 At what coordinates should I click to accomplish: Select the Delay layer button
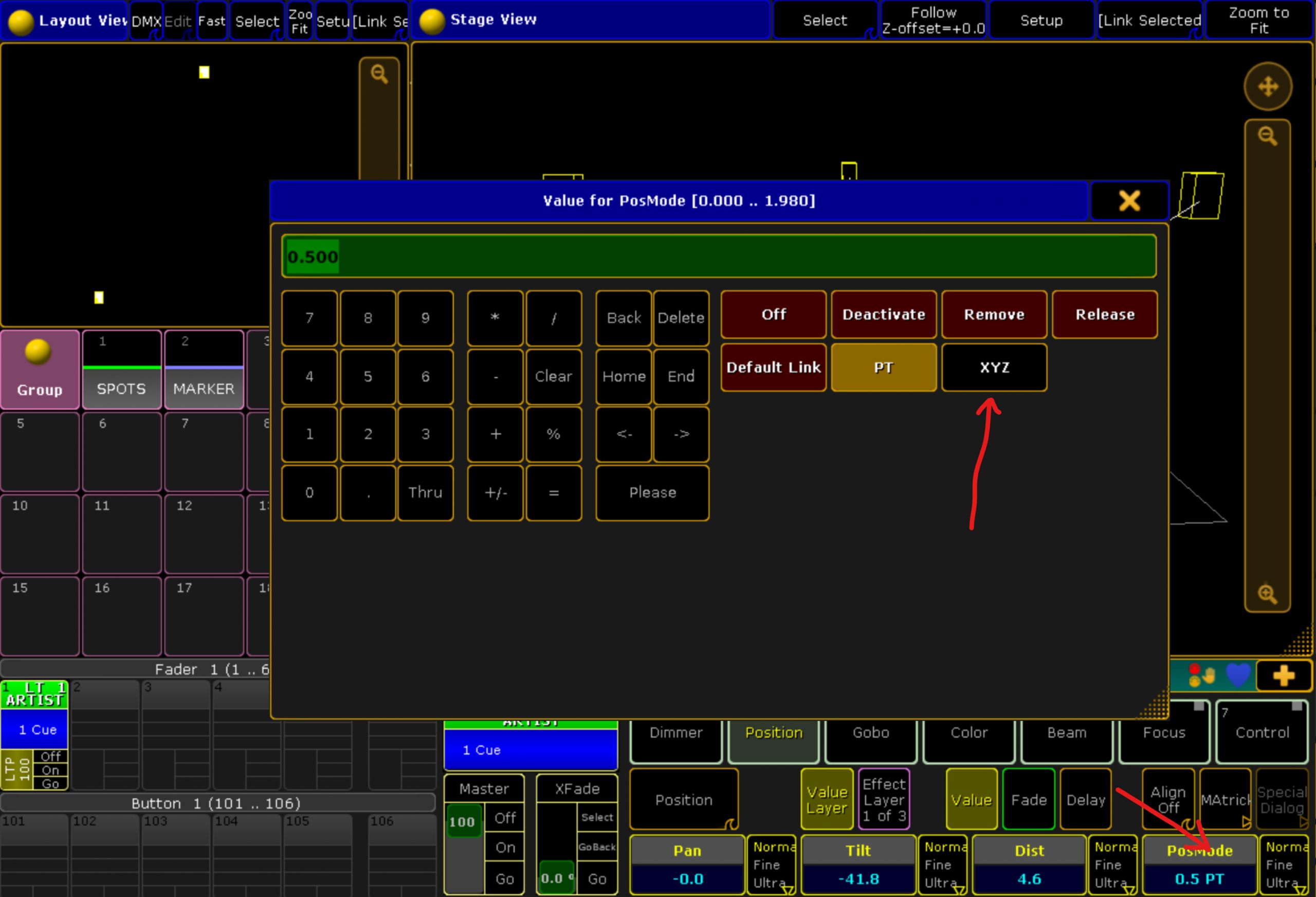pyautogui.click(x=1086, y=800)
